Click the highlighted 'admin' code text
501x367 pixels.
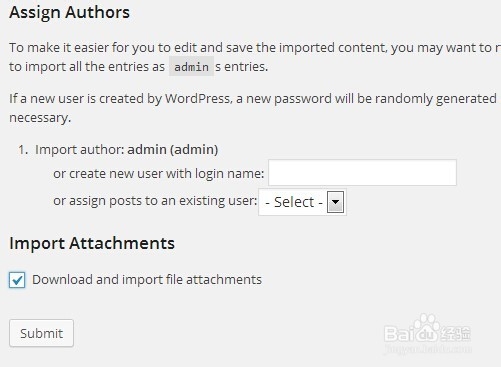(191, 67)
